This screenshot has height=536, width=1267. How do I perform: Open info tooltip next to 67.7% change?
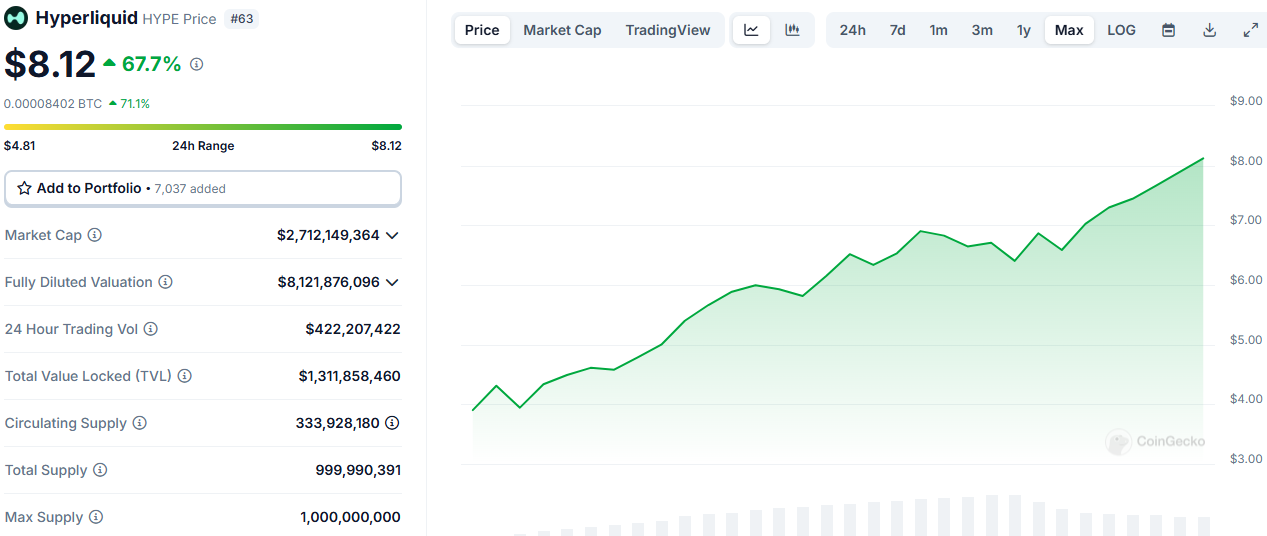click(x=197, y=65)
